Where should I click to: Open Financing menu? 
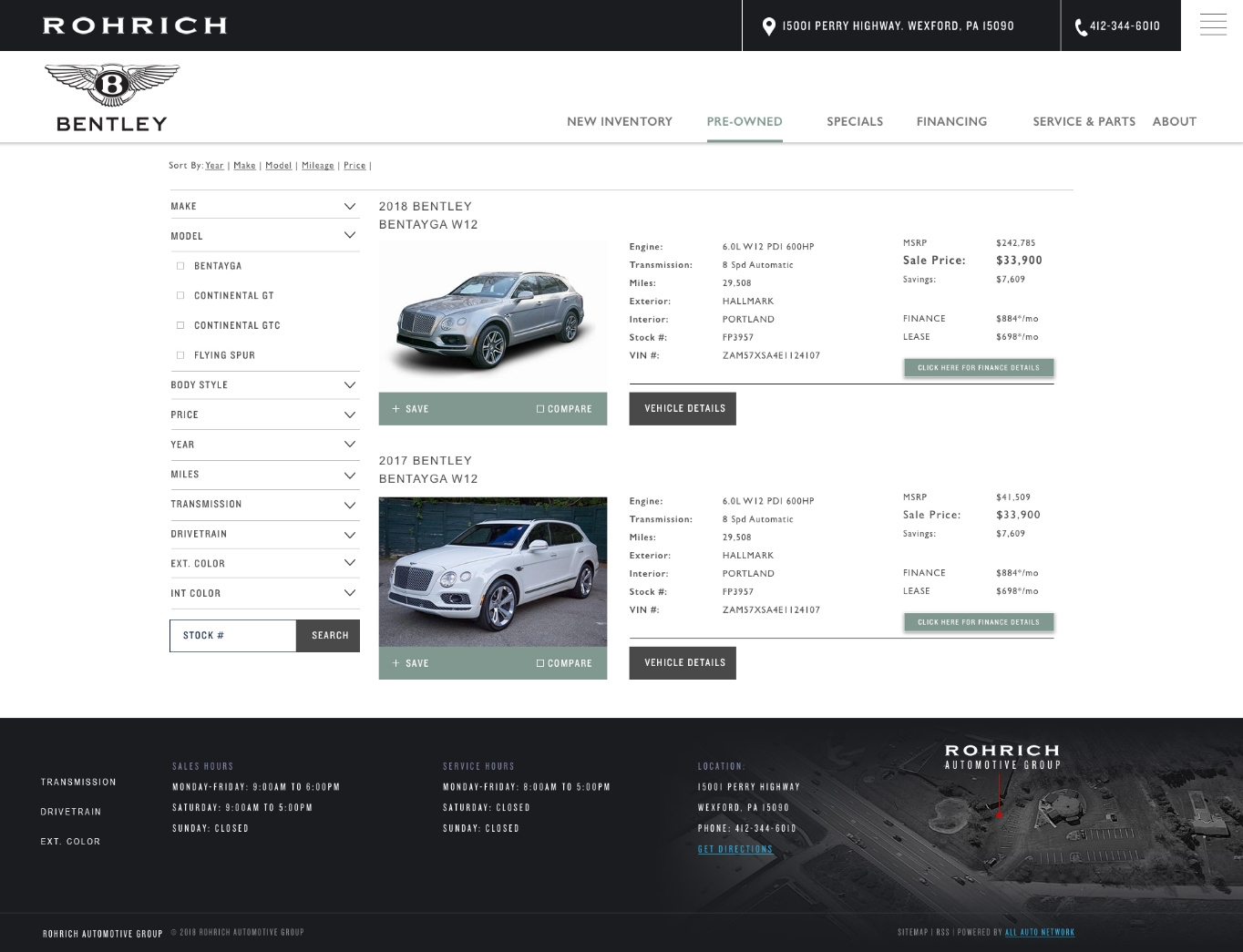click(951, 121)
